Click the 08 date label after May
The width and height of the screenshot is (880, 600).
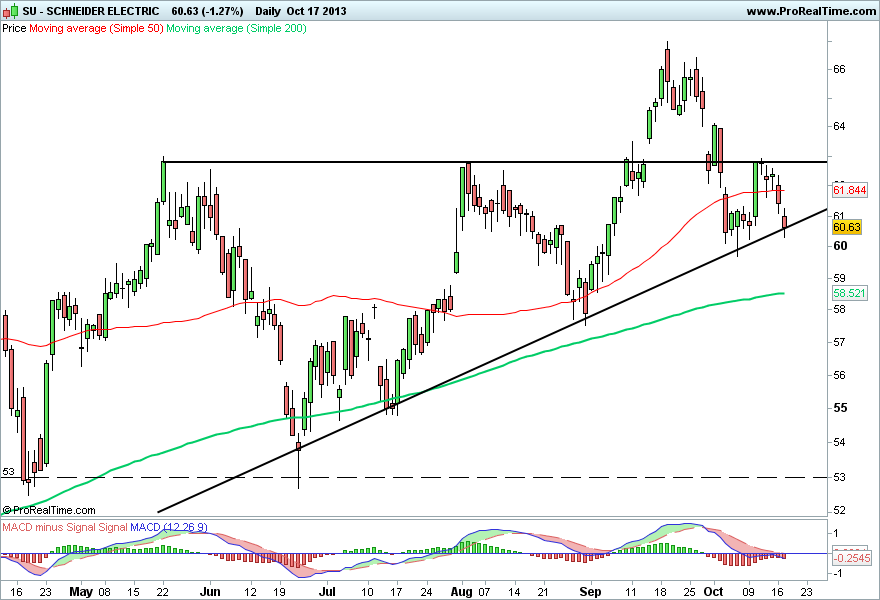[104, 592]
